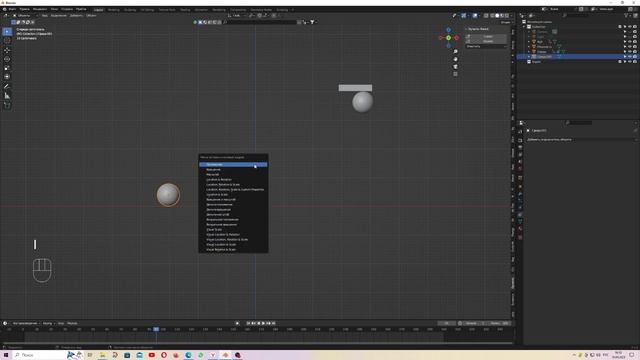Click the properties editor search field
This screenshot has height=360, width=640.
pos(579,122)
